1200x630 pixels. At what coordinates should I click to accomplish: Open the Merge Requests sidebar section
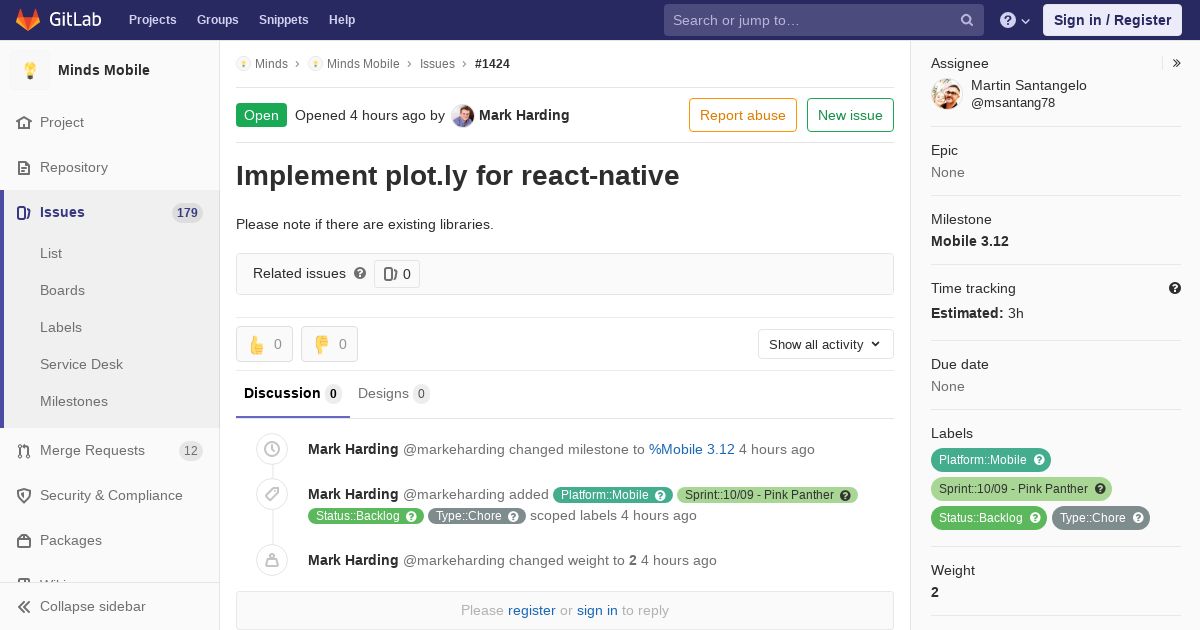point(92,450)
